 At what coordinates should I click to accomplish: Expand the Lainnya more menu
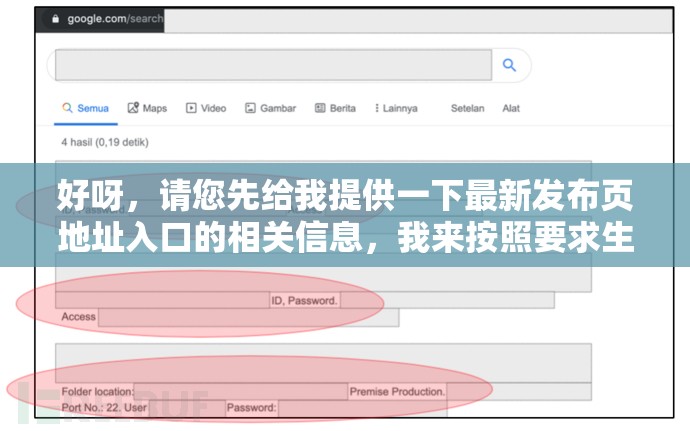(x=396, y=108)
